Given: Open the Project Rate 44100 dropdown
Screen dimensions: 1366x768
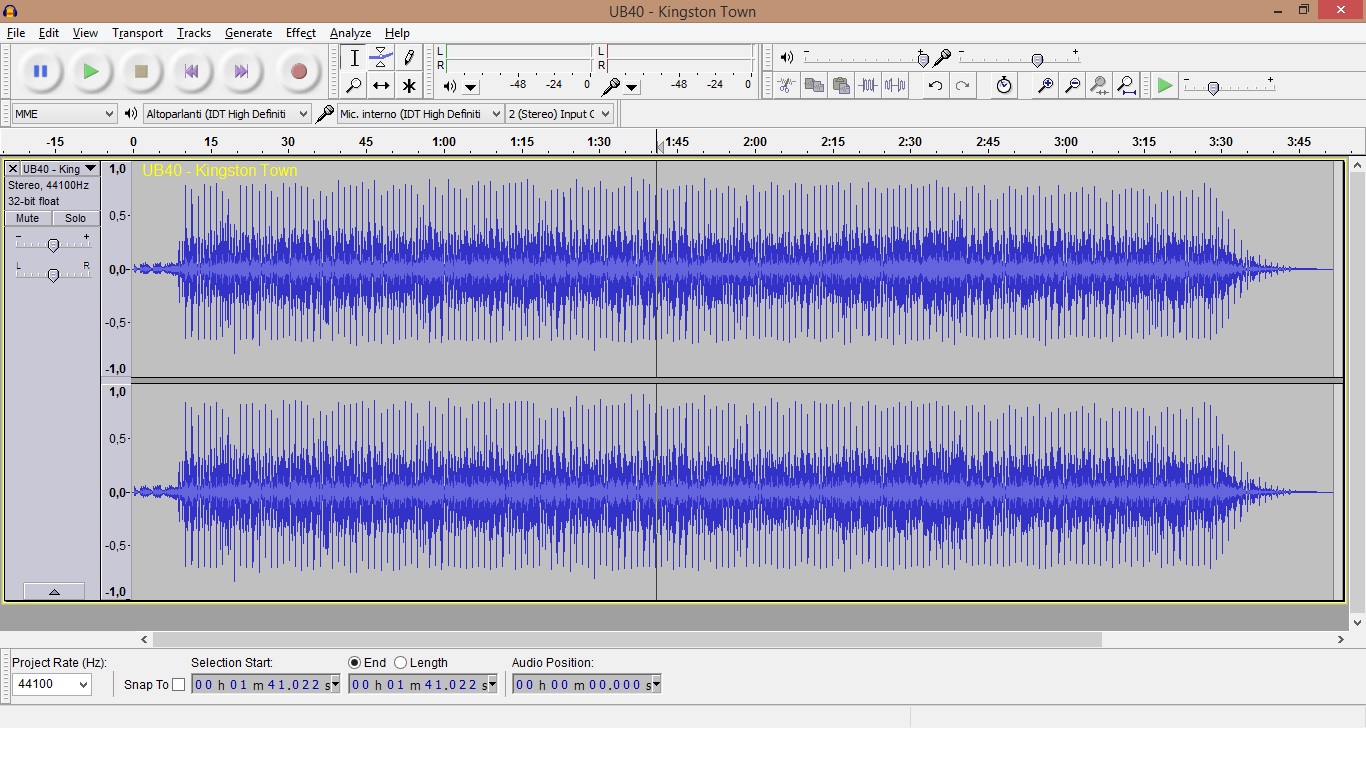Looking at the screenshot, I should 52,684.
